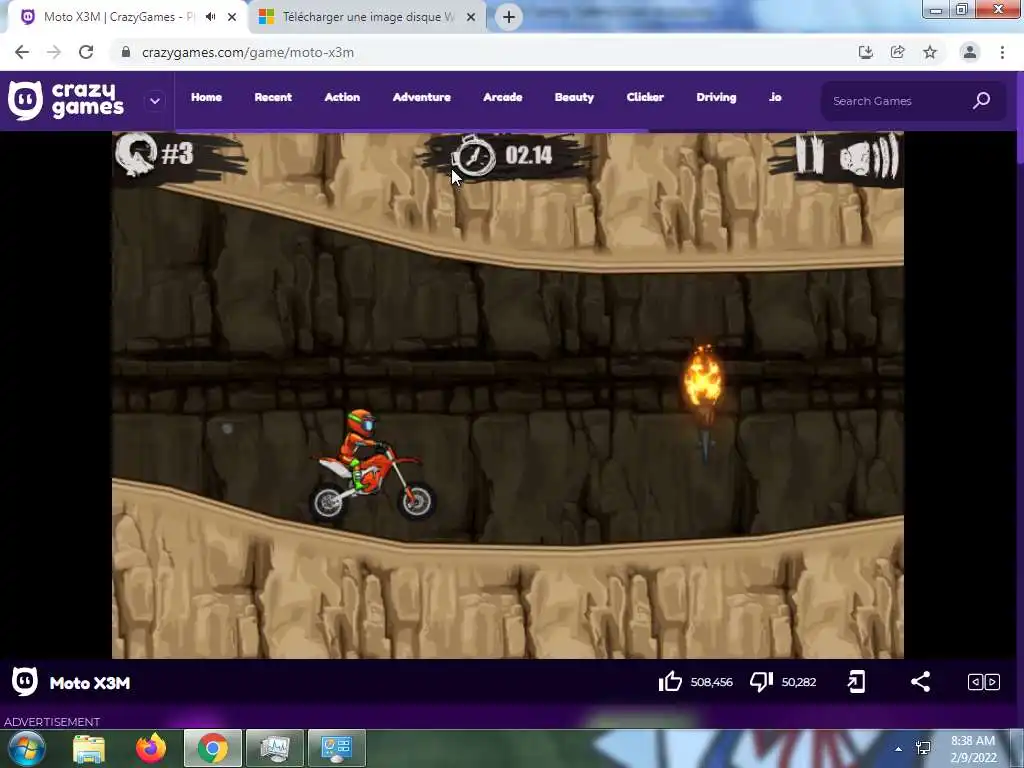Open the Arcade category
Viewport: 1024px width, 768px height.
tap(503, 97)
